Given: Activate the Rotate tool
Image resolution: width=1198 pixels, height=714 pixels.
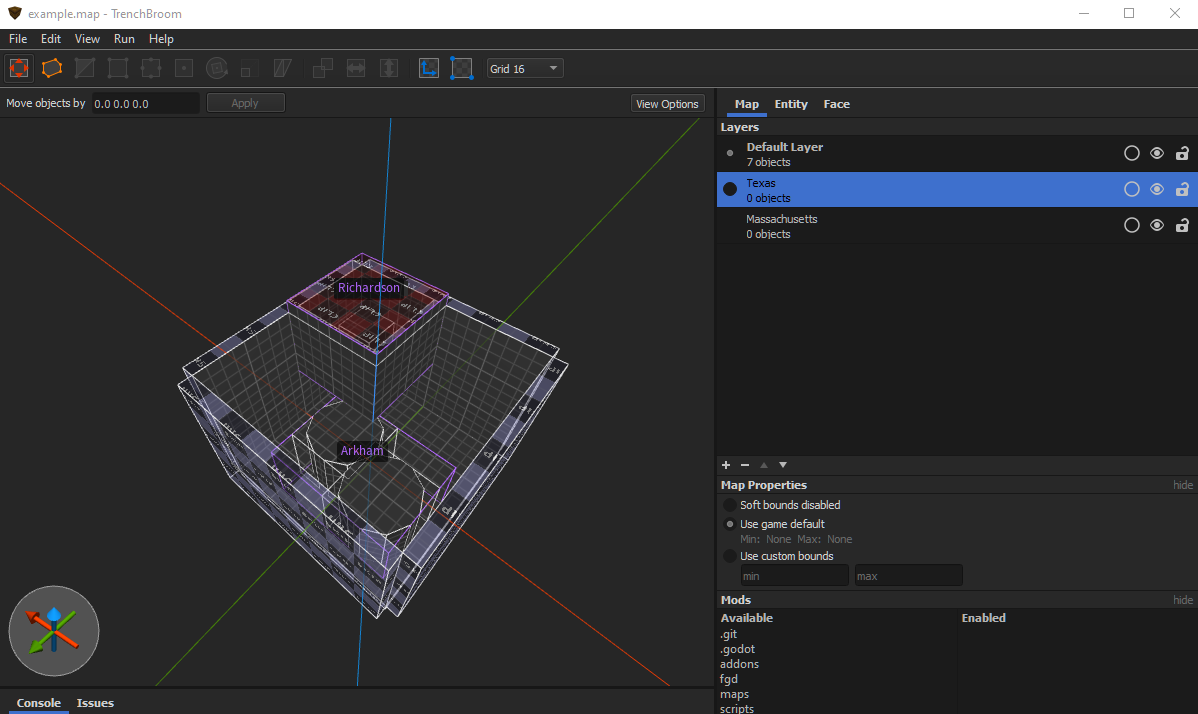Looking at the screenshot, I should pyautogui.click(x=217, y=68).
